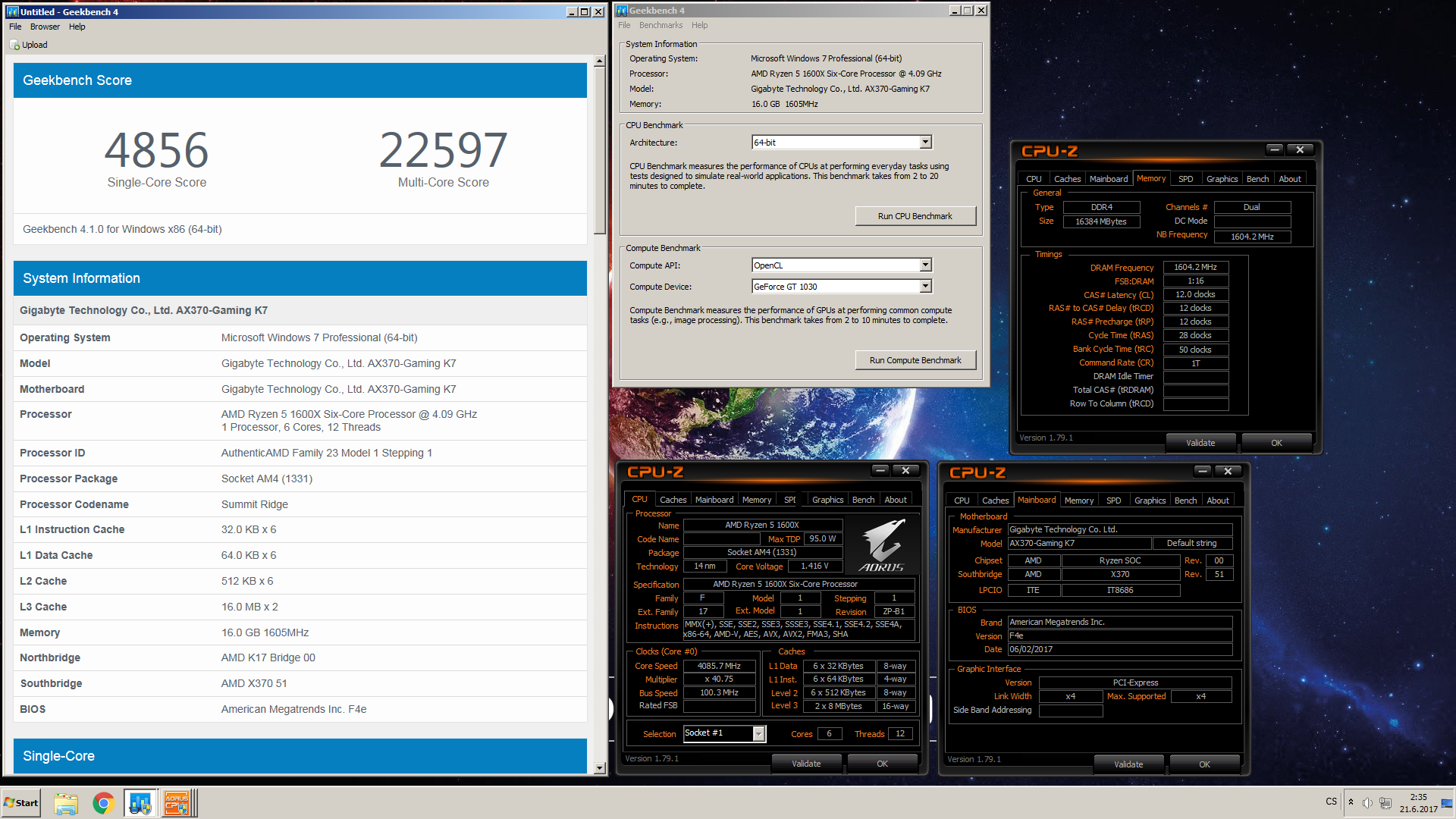Close the CPU-Z Memory window
1456x819 pixels.
(1300, 149)
